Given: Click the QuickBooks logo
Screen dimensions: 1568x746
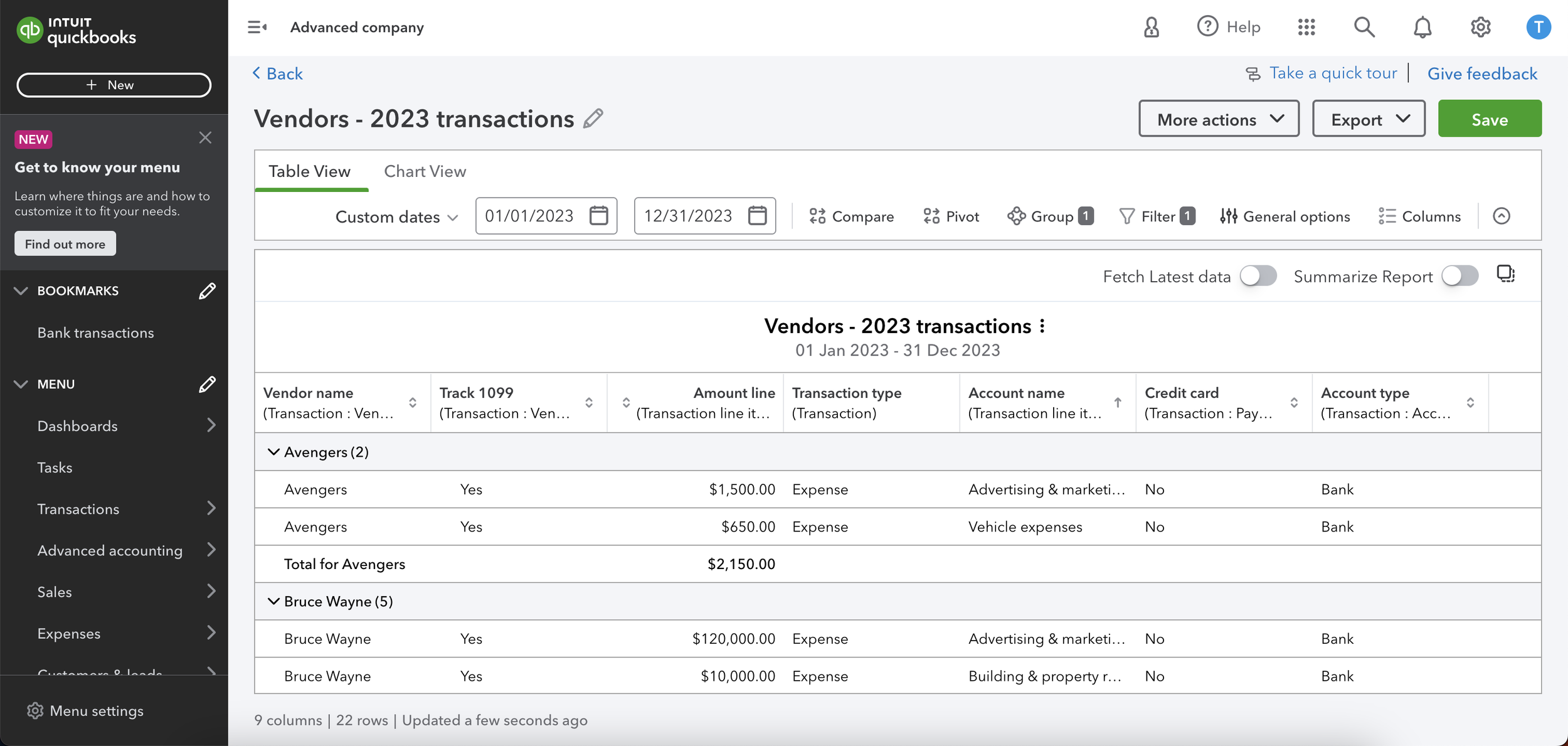Looking at the screenshot, I should click(x=76, y=31).
